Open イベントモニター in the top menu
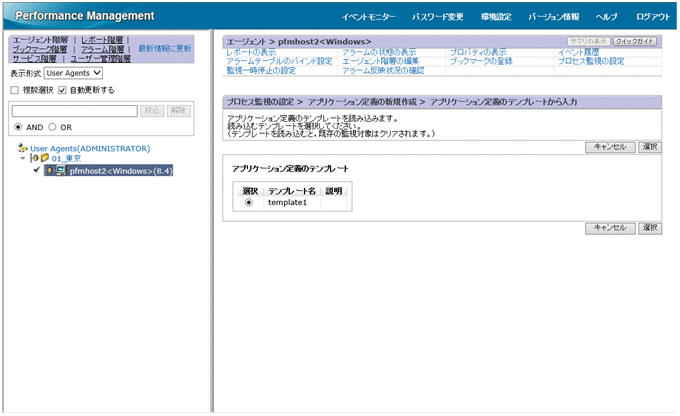680x416 pixels. (369, 17)
